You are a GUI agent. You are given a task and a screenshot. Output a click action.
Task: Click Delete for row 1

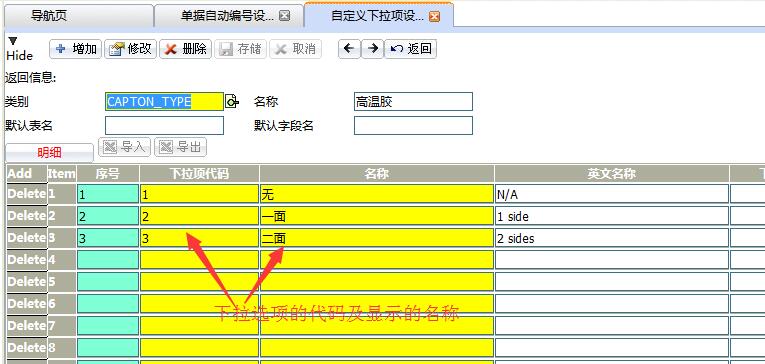coord(27,194)
